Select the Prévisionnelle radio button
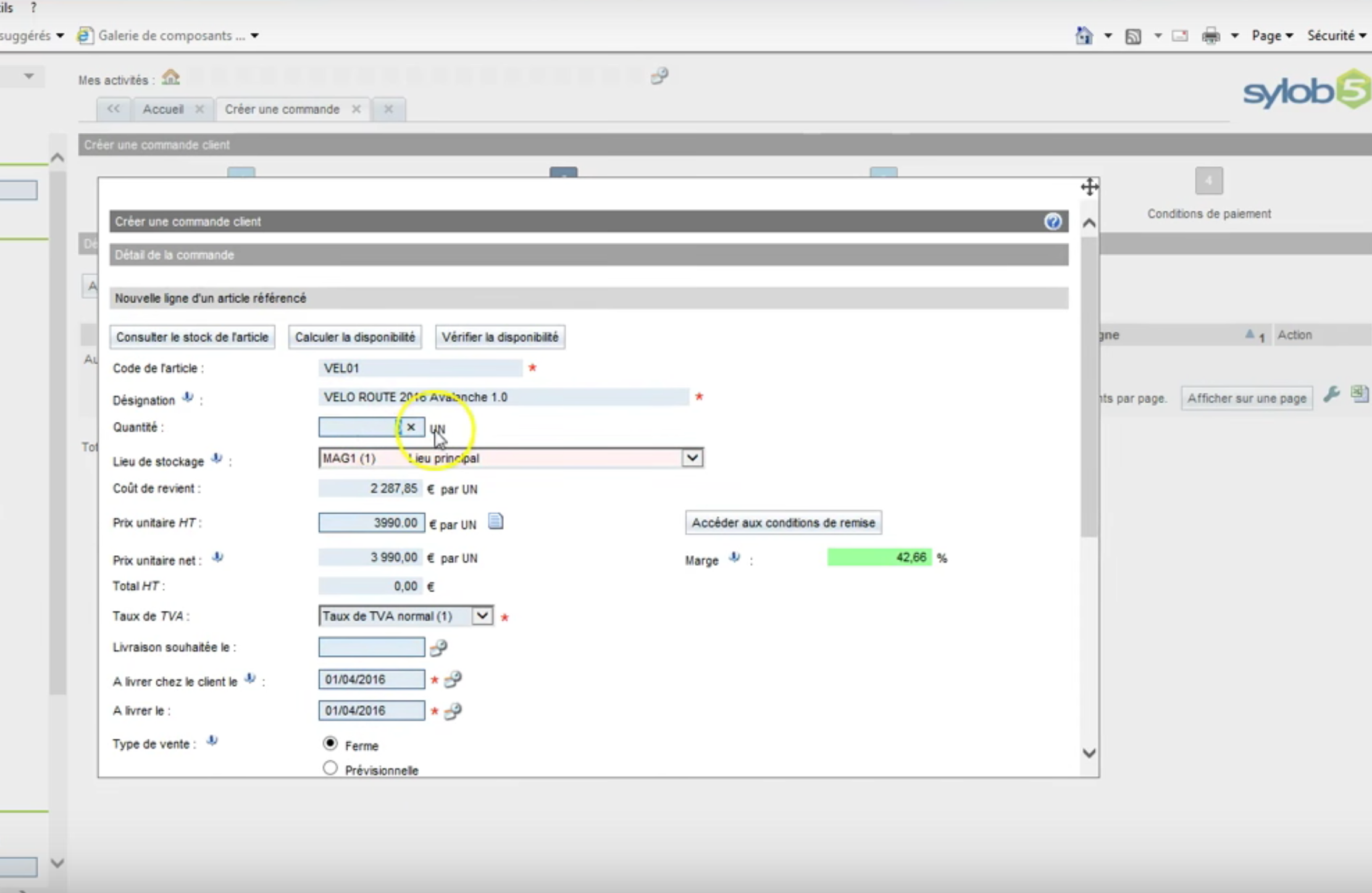 tap(330, 768)
